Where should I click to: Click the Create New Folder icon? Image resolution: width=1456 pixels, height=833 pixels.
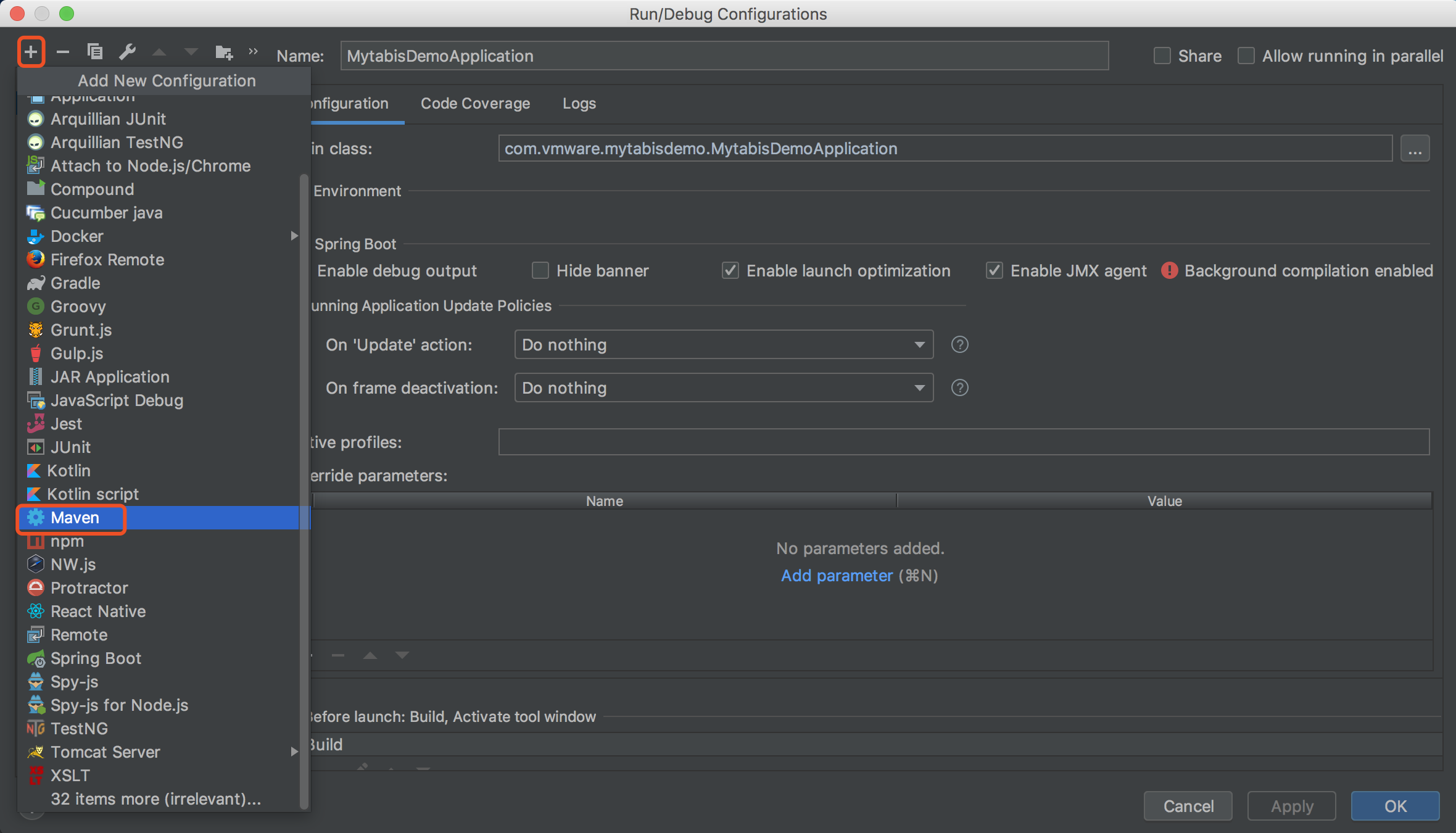[x=224, y=52]
